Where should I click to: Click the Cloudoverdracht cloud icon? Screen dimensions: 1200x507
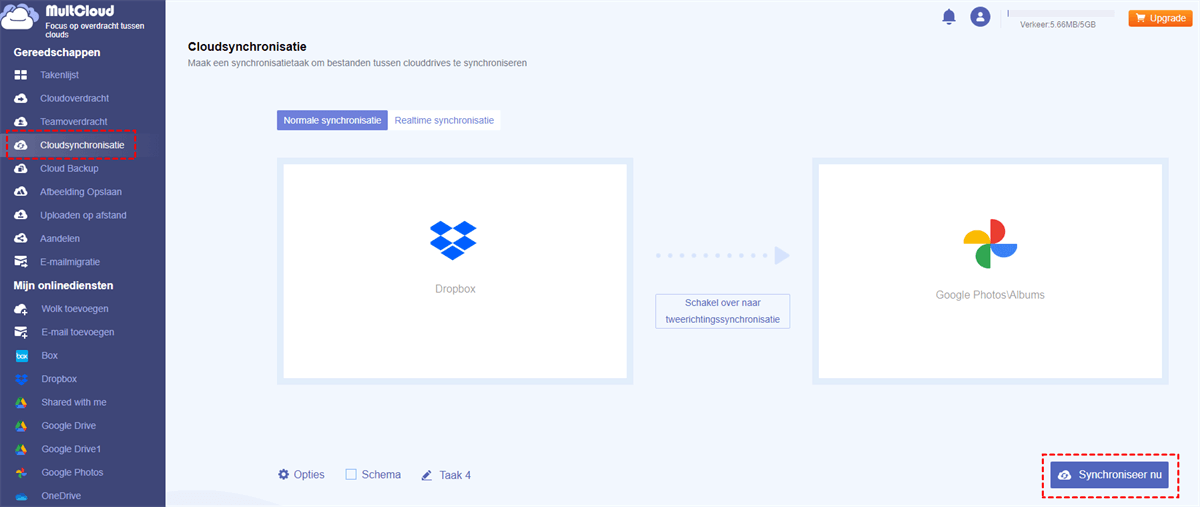21,98
